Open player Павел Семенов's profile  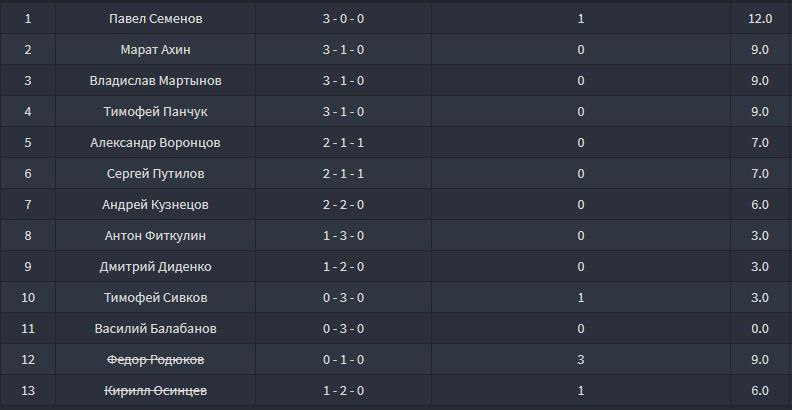coord(155,19)
